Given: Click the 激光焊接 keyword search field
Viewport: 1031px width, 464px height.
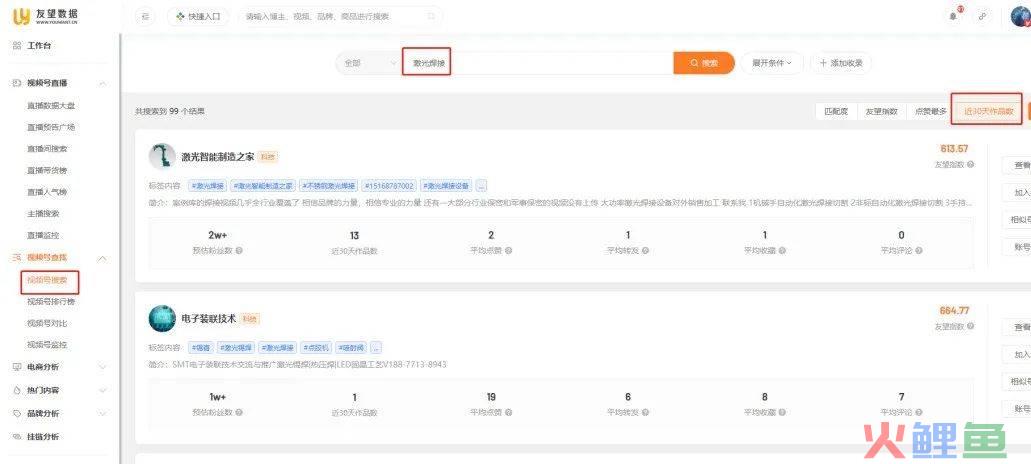Looking at the screenshot, I should click(537, 63).
